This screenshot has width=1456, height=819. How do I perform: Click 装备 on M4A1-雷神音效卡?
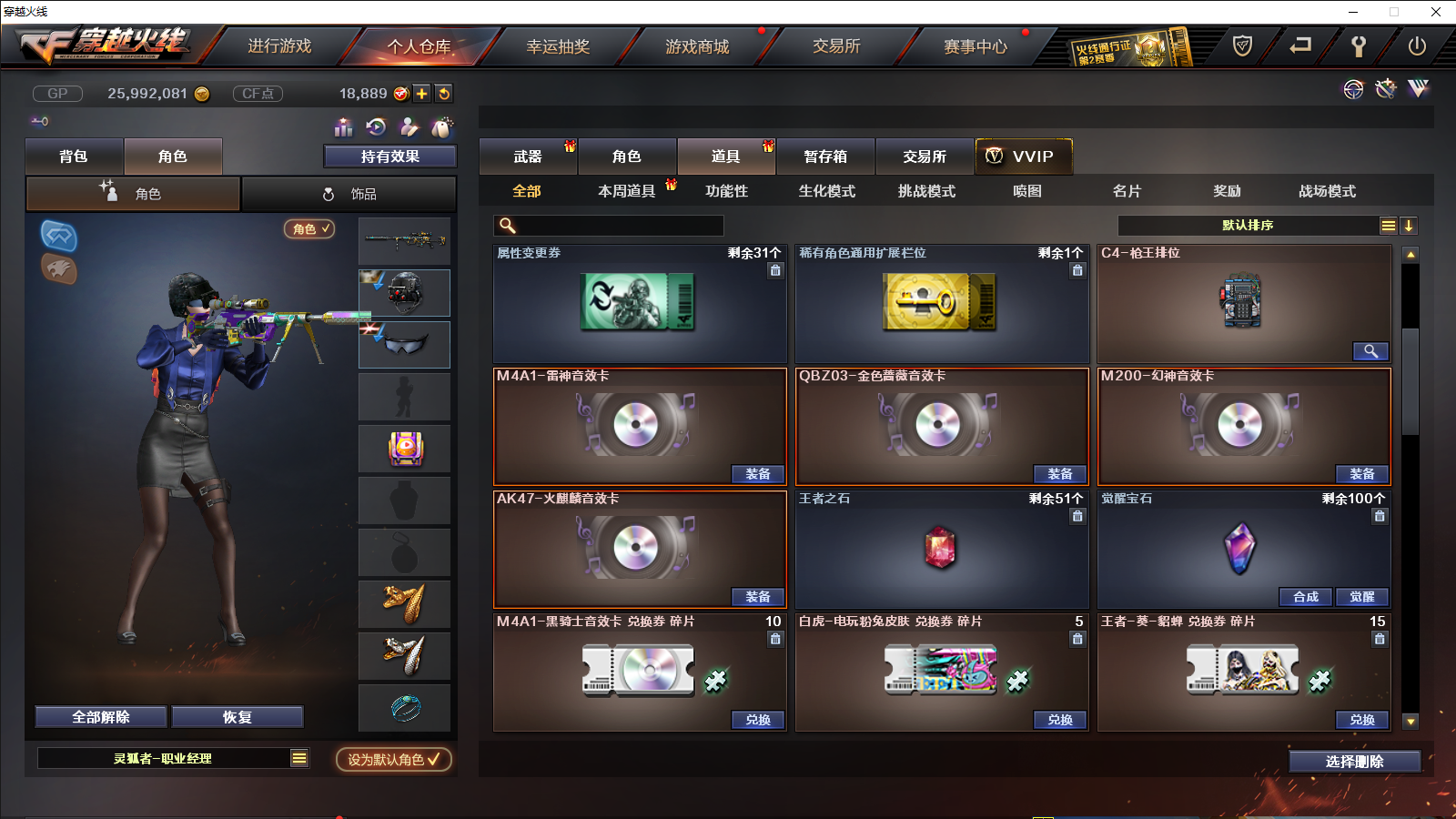tap(758, 474)
